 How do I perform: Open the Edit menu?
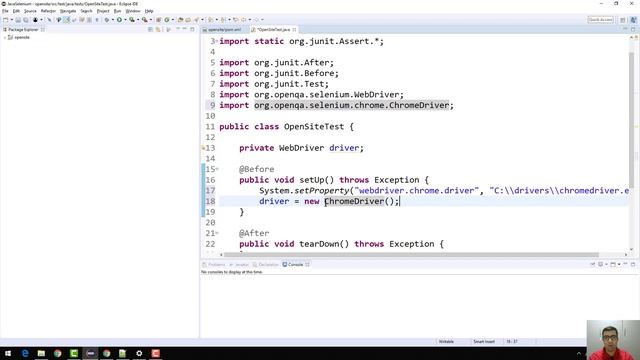16,11
